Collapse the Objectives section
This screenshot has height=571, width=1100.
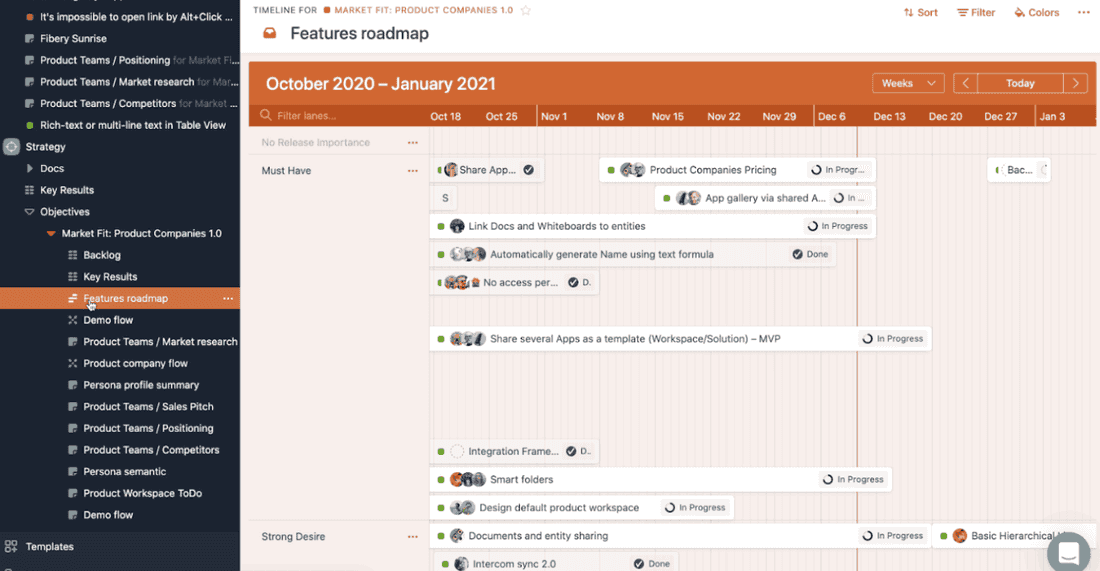tap(29, 212)
